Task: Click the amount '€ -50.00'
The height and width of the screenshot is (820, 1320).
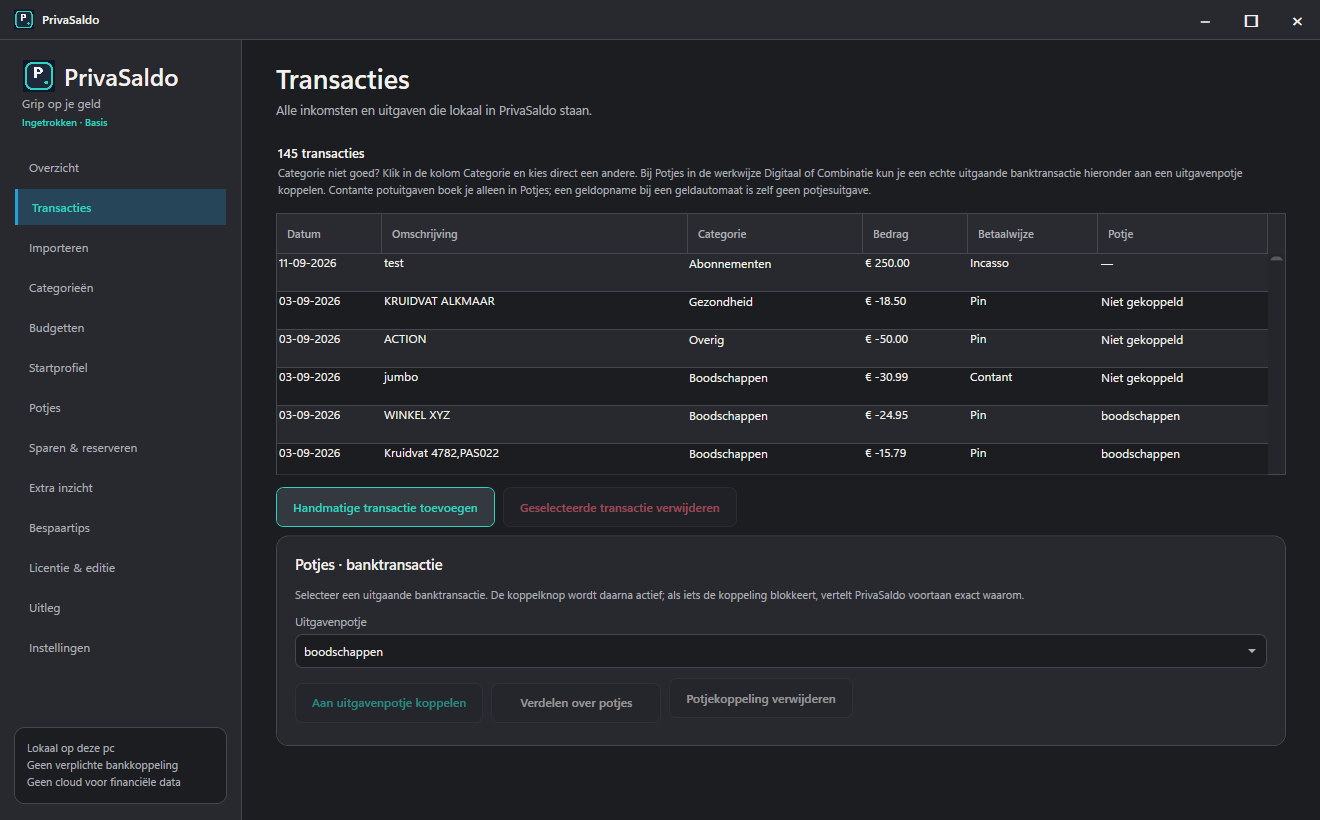Action: (887, 339)
